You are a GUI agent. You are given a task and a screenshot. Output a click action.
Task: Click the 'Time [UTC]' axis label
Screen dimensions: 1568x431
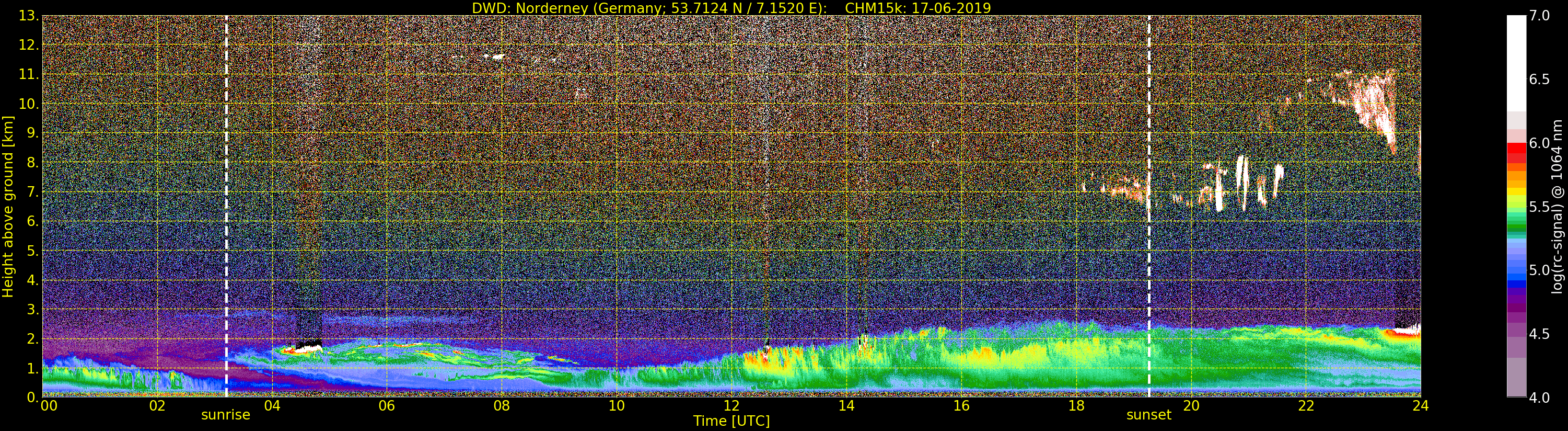coord(731,421)
